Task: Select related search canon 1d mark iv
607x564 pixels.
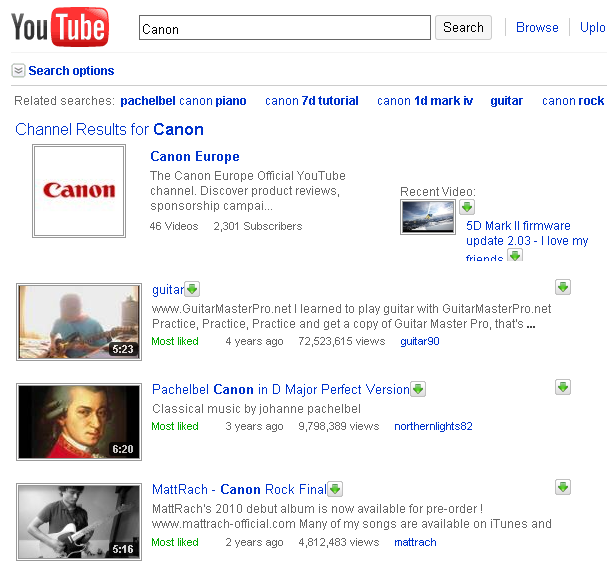Action: coord(425,101)
